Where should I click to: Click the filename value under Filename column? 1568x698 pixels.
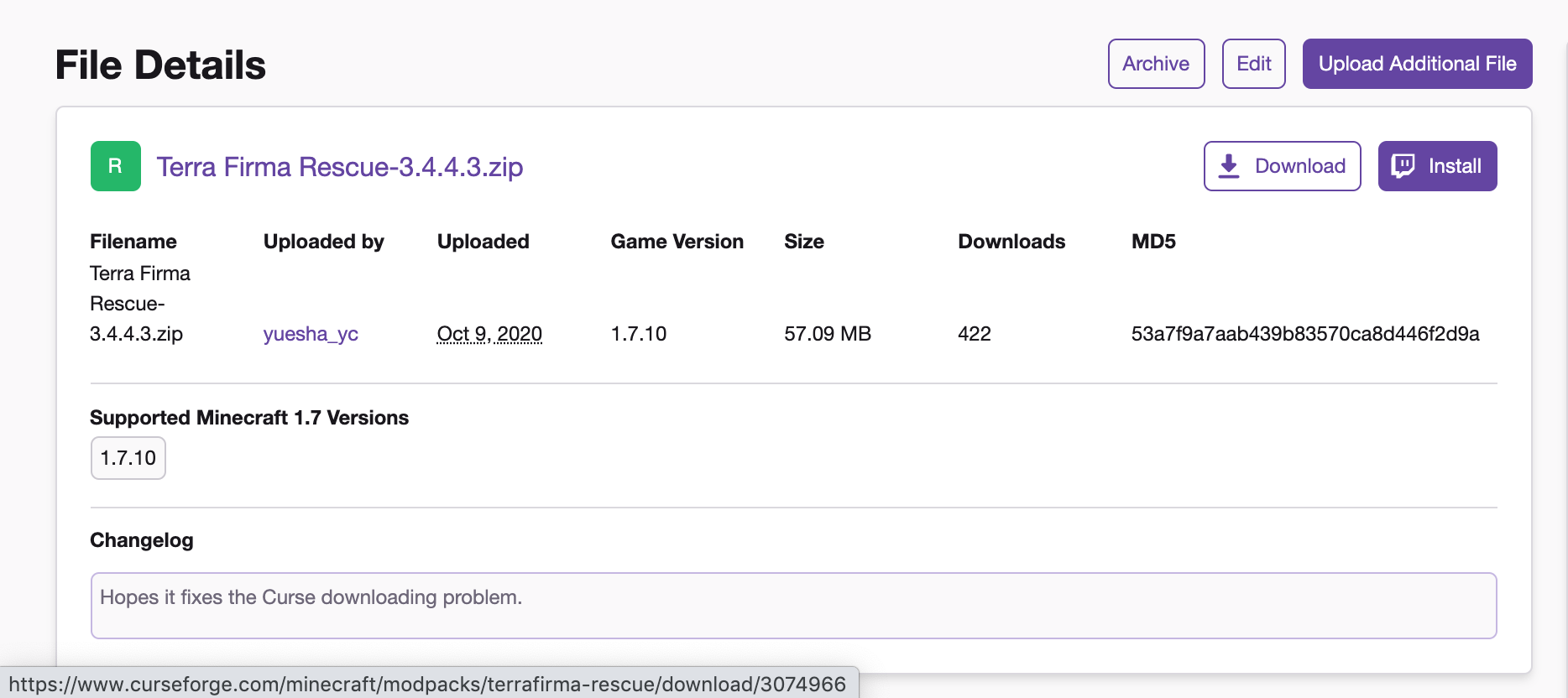[140, 304]
